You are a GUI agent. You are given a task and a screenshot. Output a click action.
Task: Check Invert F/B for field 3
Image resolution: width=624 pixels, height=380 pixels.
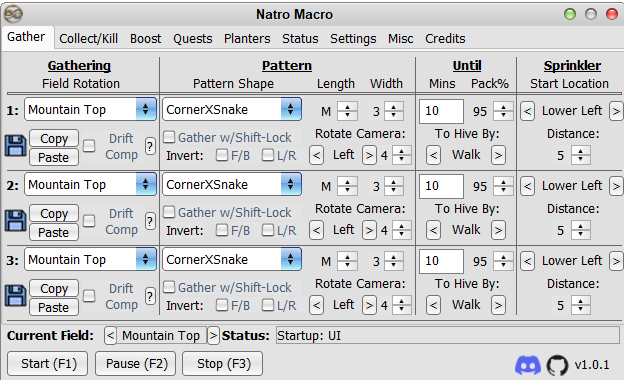[222, 305]
